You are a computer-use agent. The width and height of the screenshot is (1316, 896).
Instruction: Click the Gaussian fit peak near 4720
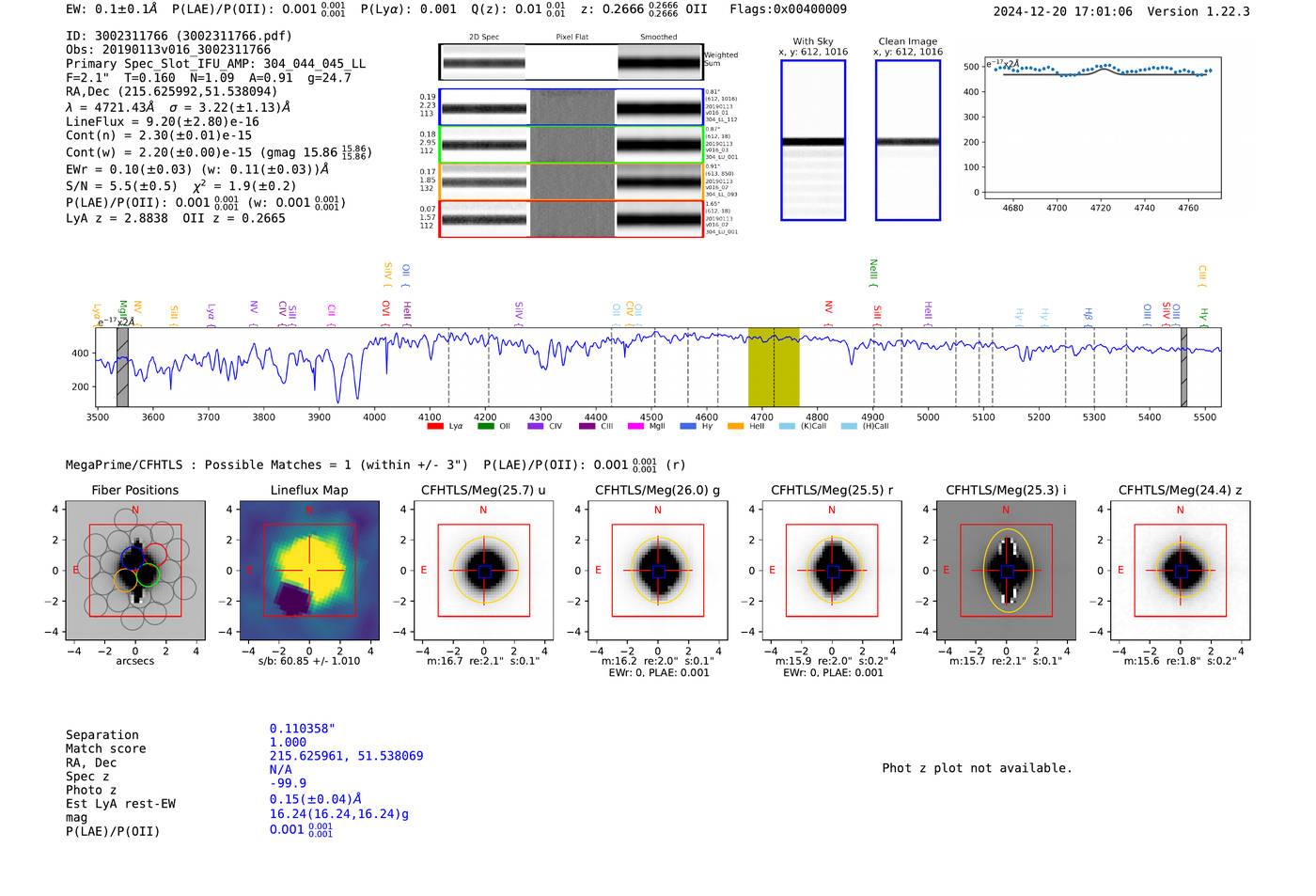click(x=1104, y=68)
